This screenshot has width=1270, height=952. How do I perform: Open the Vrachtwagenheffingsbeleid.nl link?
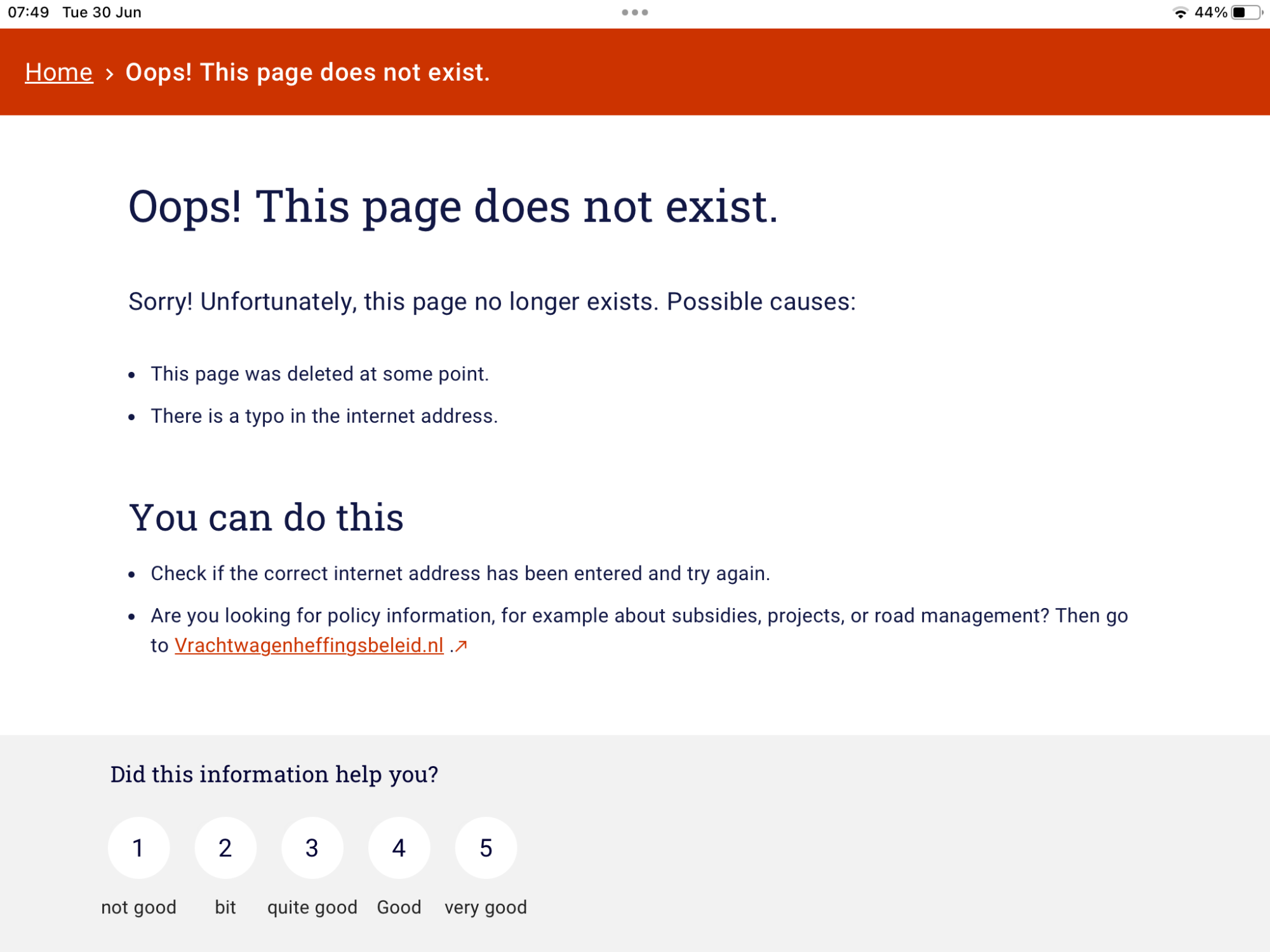click(x=309, y=645)
